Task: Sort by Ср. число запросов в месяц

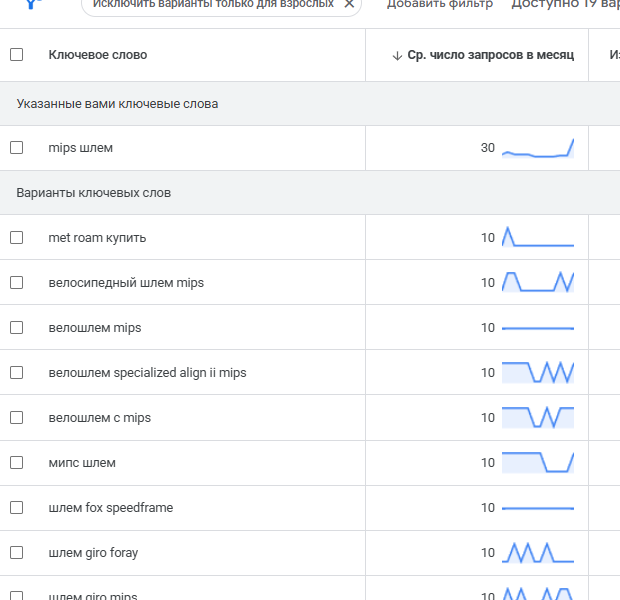Action: pos(490,55)
